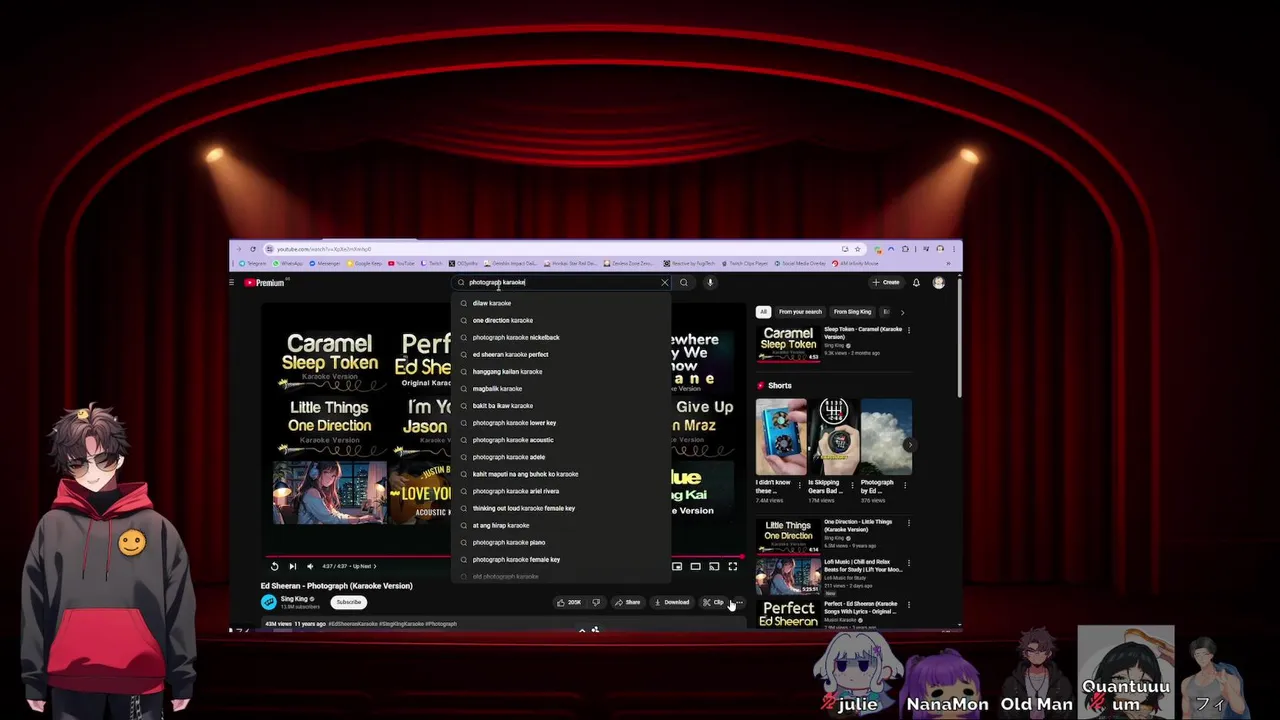This screenshot has height=720, width=1280.
Task: Replay the video with replay button
Action: (x=274, y=566)
